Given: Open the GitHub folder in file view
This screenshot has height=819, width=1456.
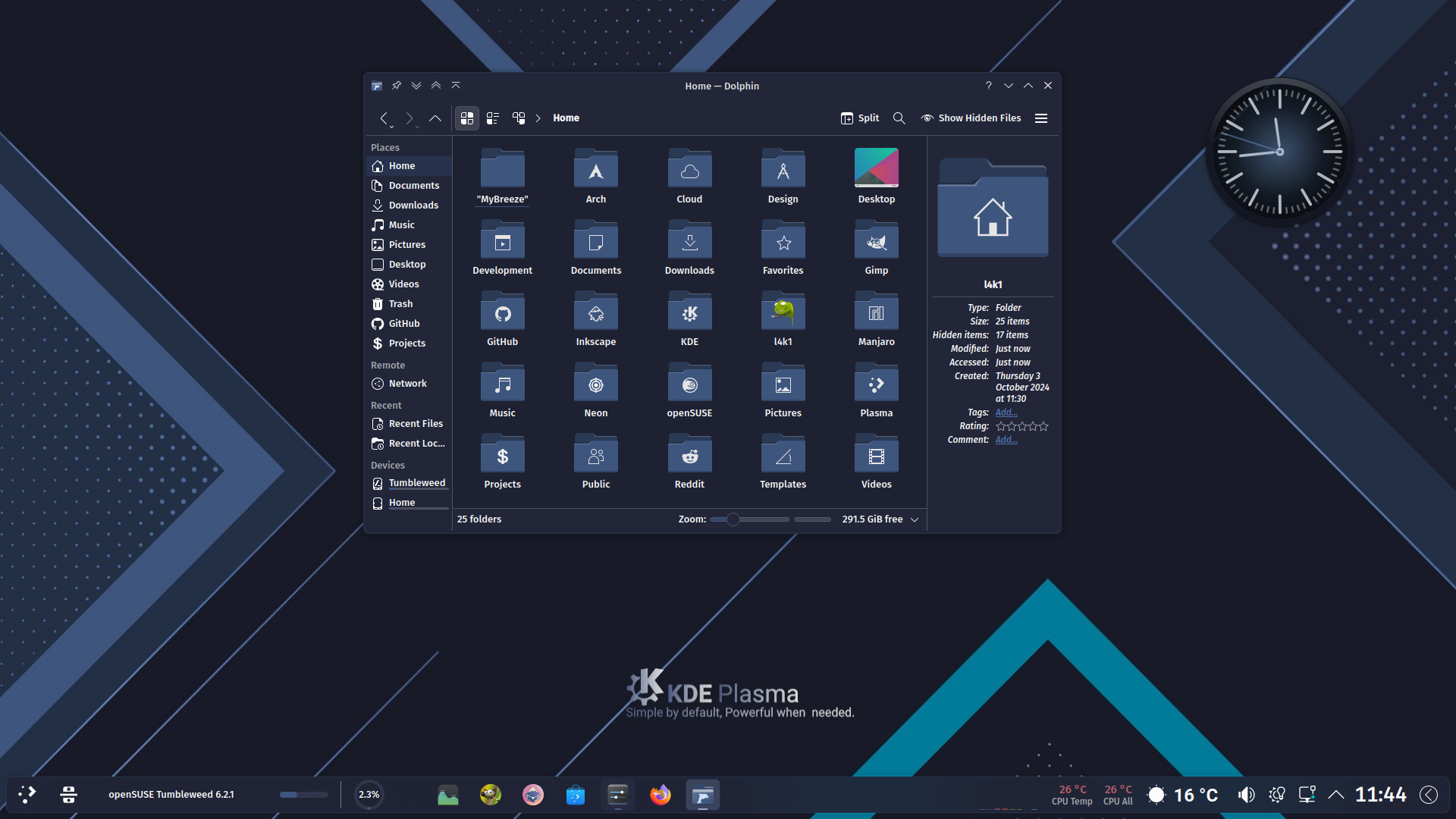Looking at the screenshot, I should [502, 318].
